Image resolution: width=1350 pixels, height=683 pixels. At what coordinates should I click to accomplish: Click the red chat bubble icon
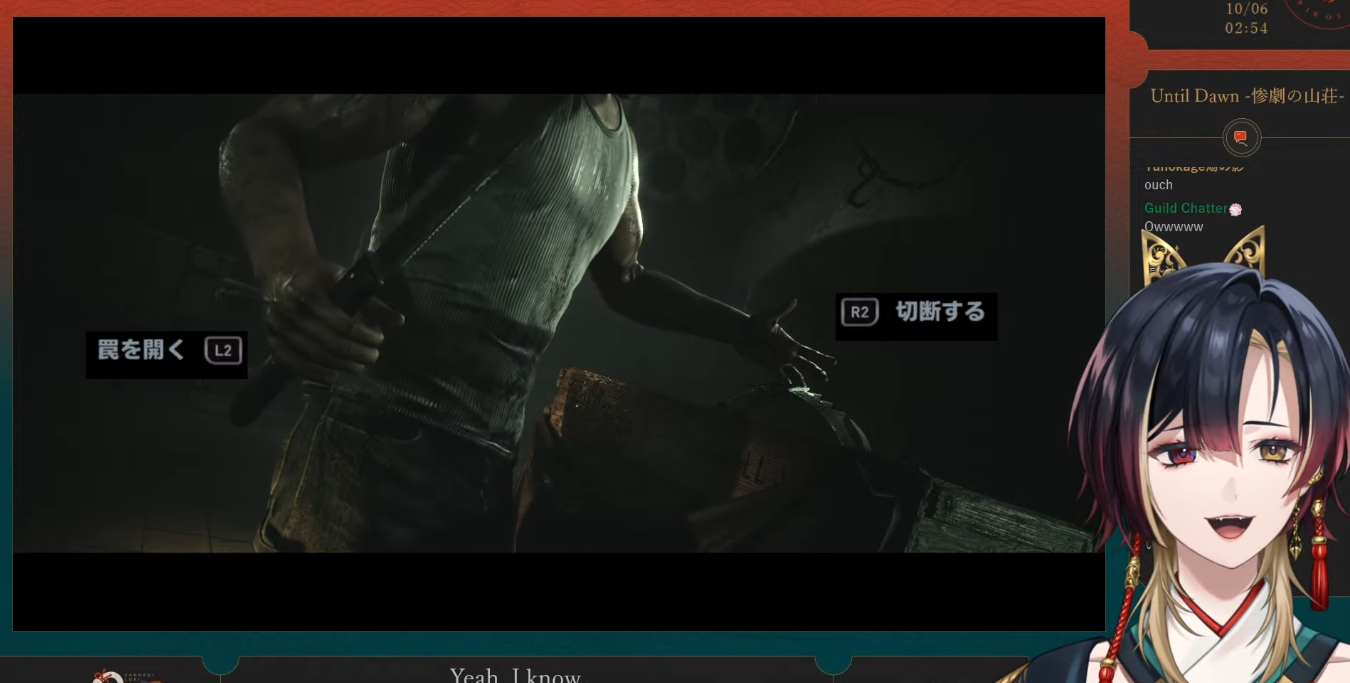(x=1241, y=138)
